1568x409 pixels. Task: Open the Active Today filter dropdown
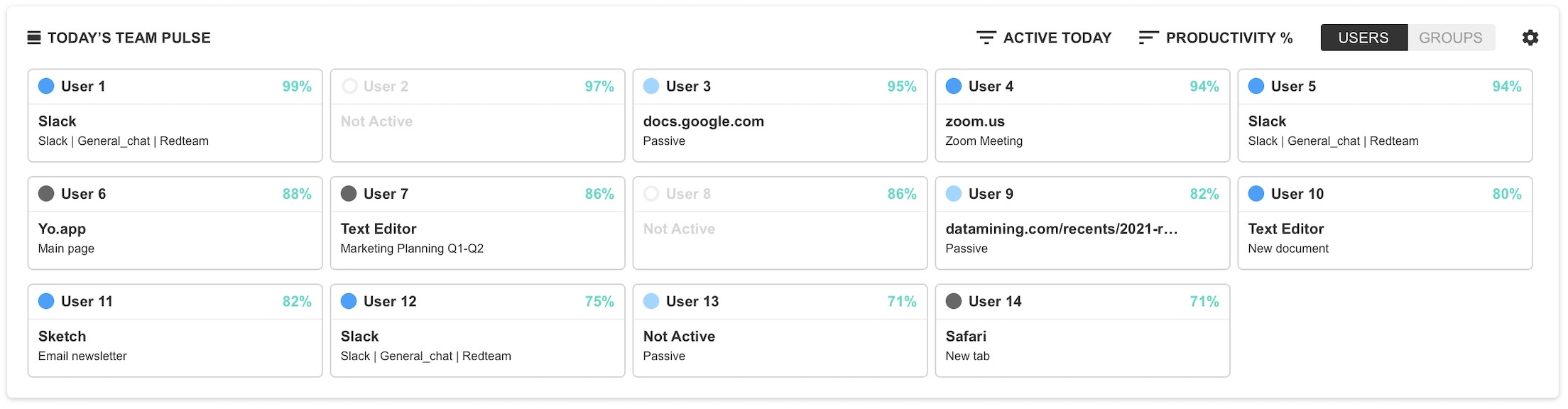click(1044, 38)
